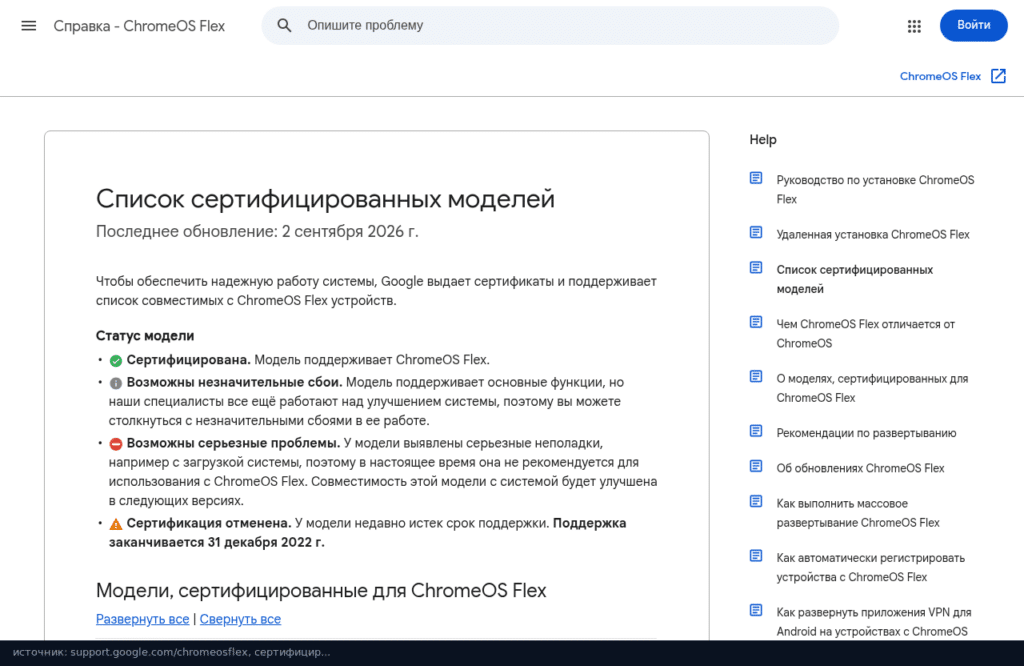Open Как развернуть приложения VPN для Android

pyautogui.click(x=874, y=622)
